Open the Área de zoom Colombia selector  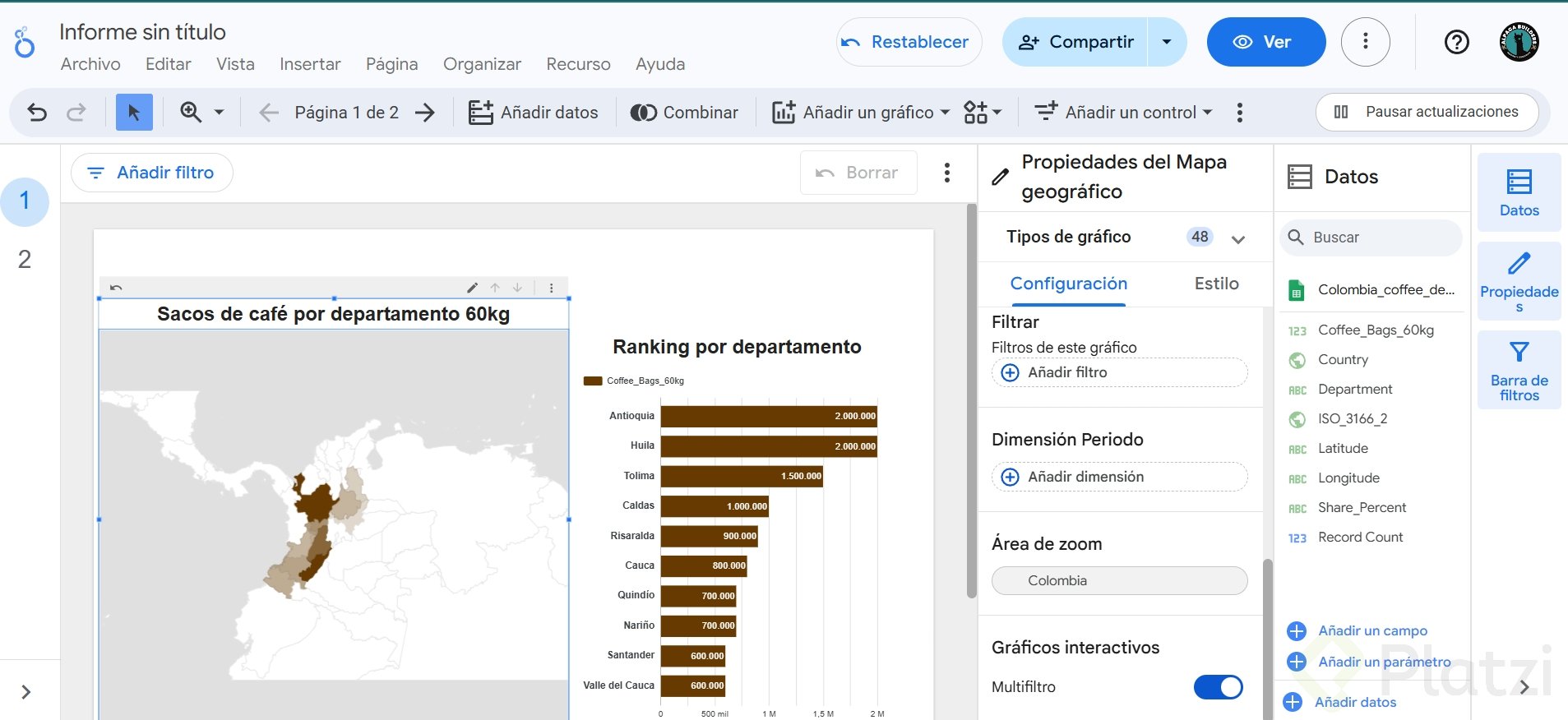pyautogui.click(x=1119, y=581)
